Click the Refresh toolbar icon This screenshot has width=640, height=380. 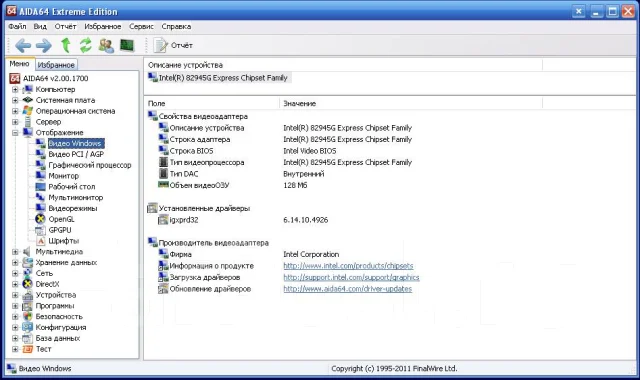(x=85, y=45)
